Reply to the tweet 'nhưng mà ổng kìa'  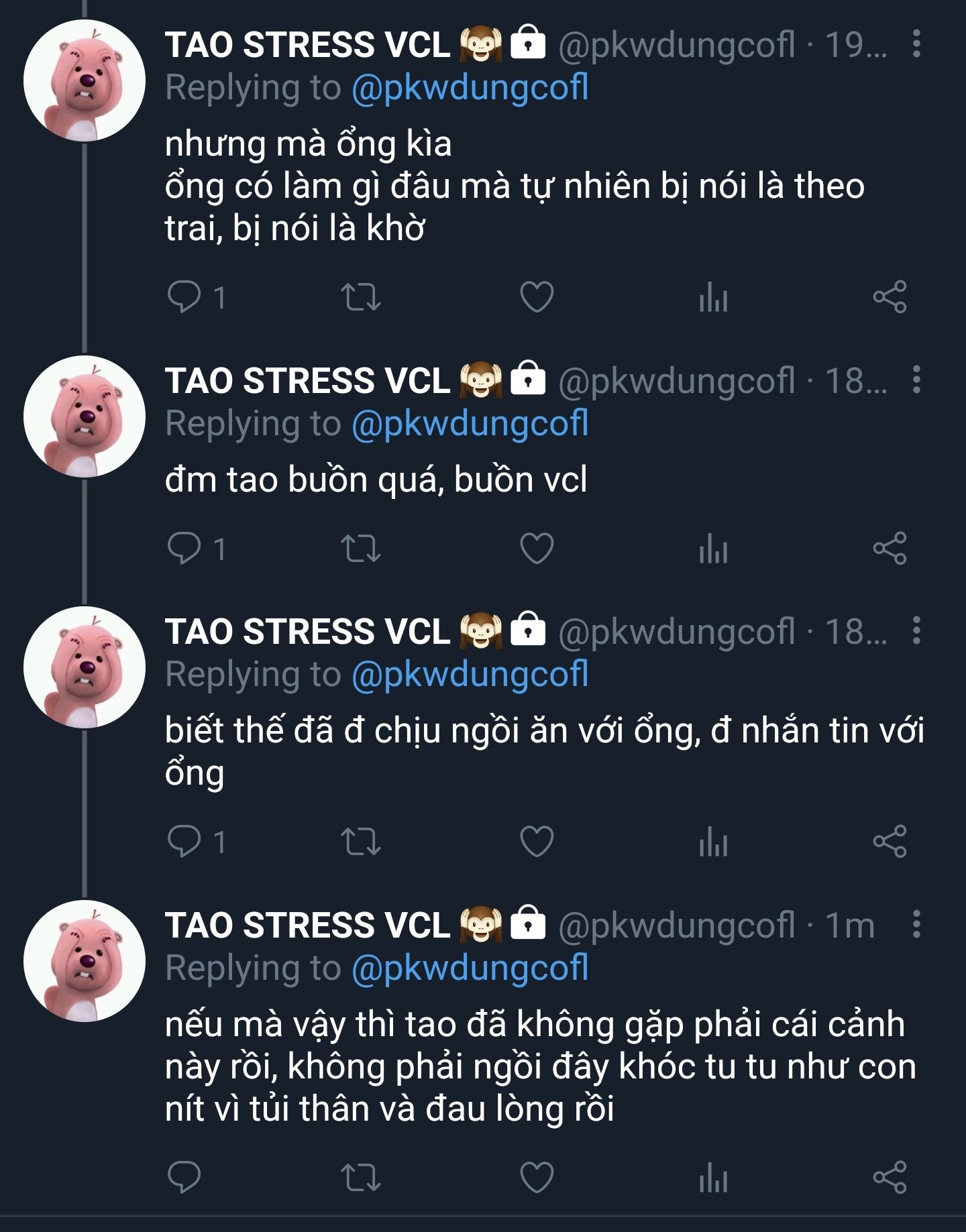pos(184,296)
